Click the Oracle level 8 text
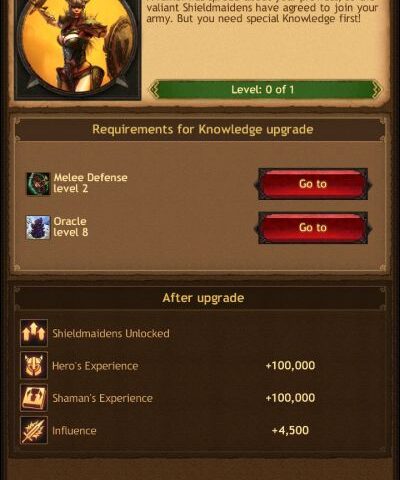 (x=71, y=227)
